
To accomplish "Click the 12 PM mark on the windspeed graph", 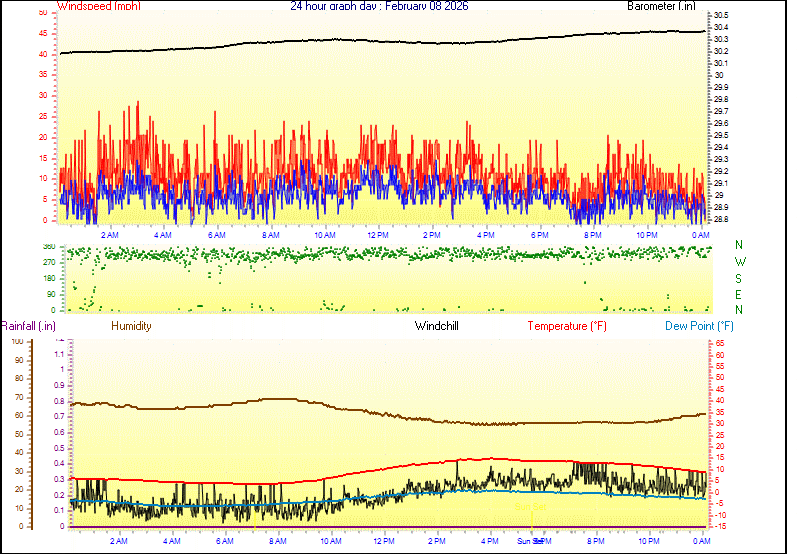I will 378,234.
